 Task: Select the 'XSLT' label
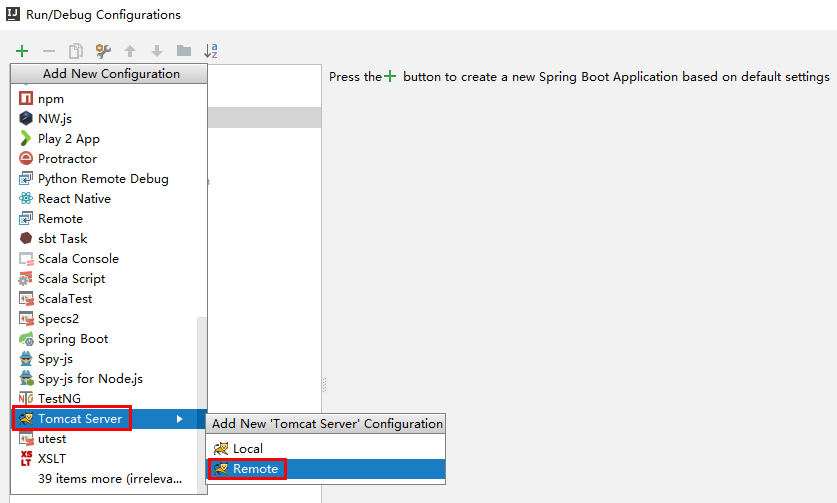tap(52, 459)
